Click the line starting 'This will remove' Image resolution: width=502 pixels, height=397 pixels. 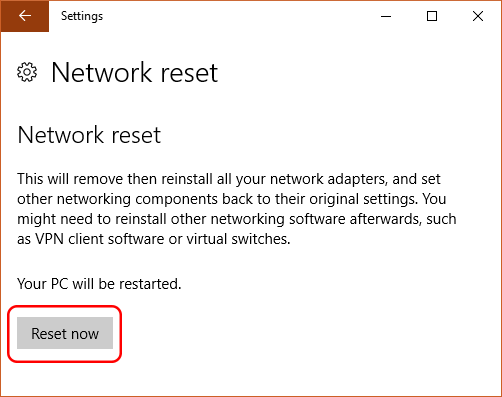(229, 179)
